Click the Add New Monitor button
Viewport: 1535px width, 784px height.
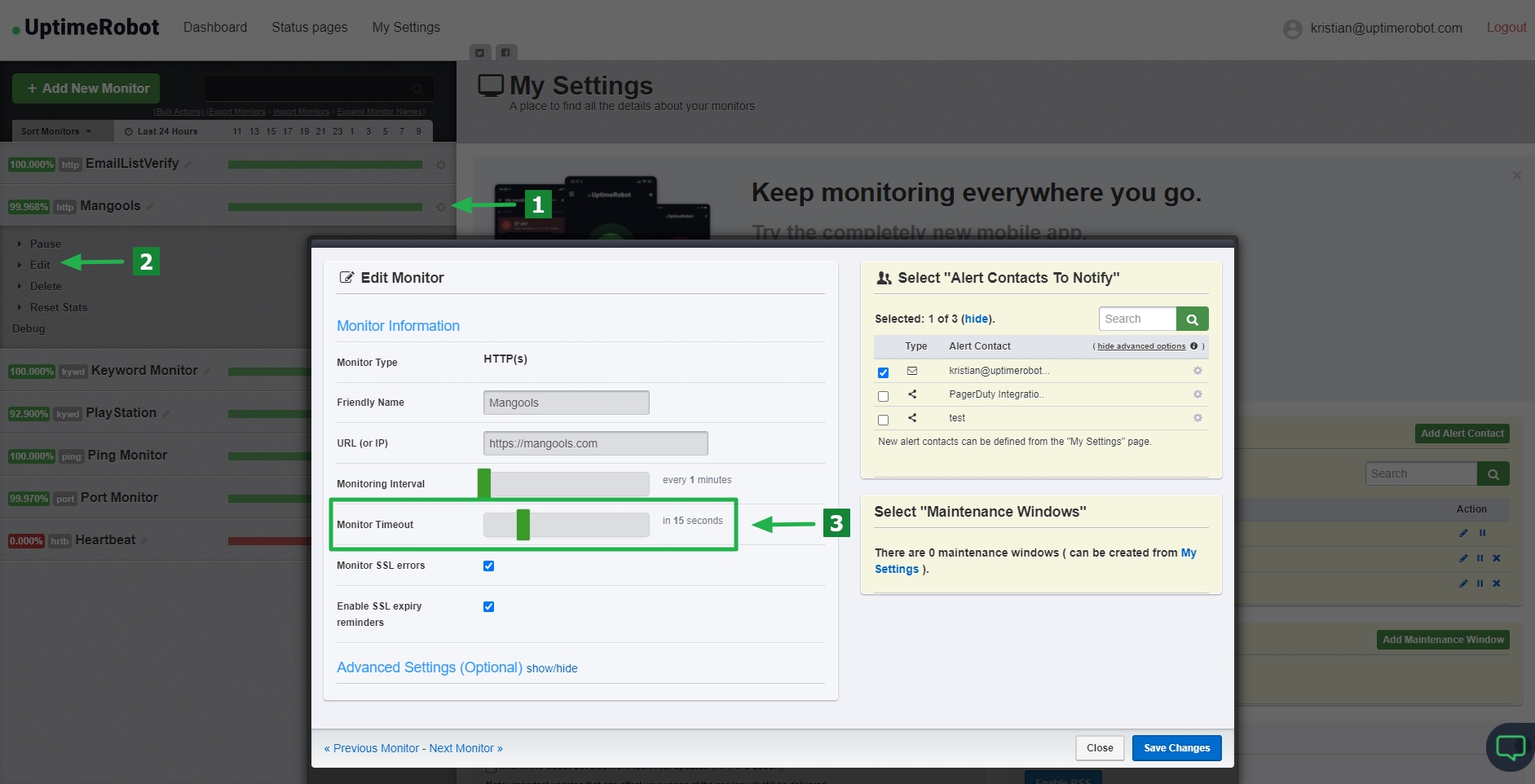(x=86, y=88)
